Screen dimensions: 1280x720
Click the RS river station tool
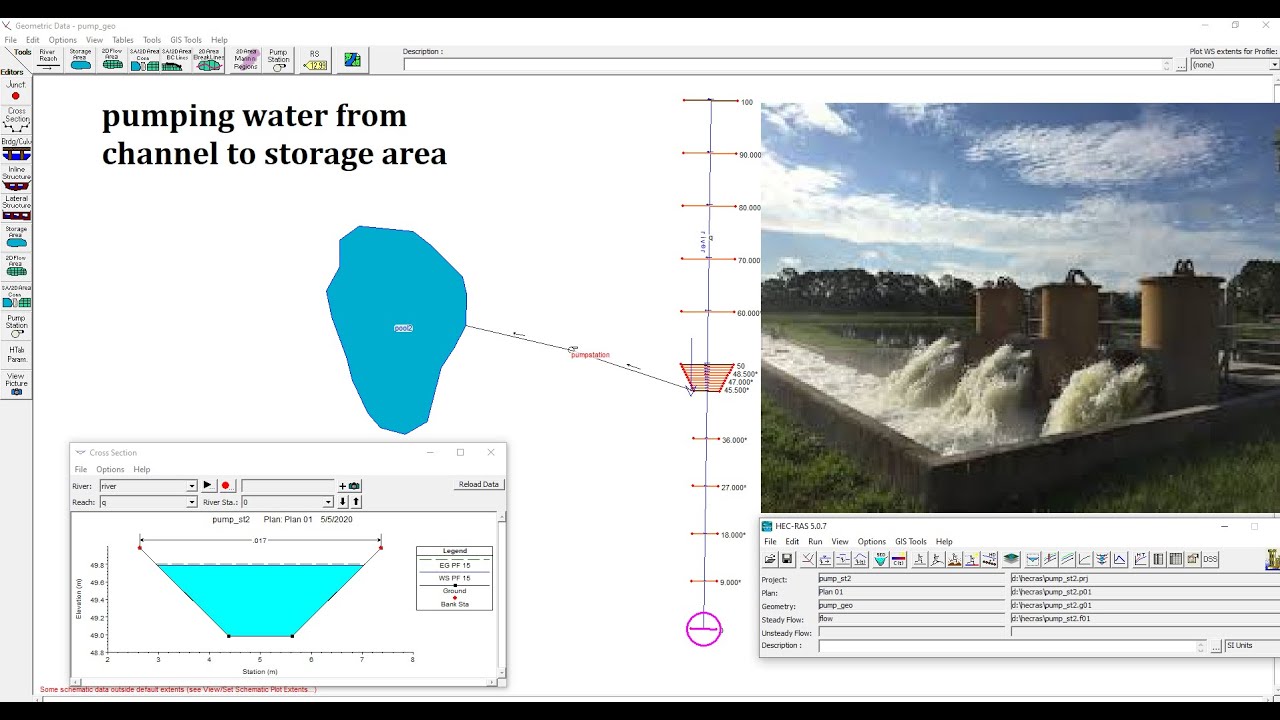pos(315,59)
